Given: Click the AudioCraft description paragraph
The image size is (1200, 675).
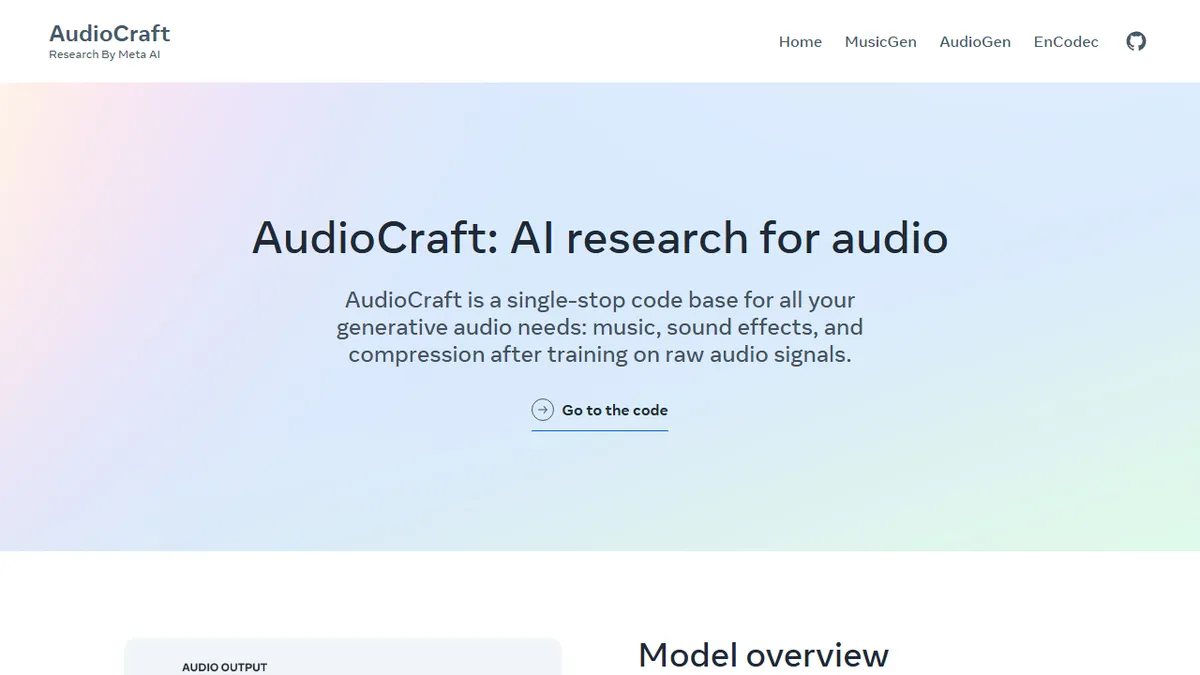Looking at the screenshot, I should click(600, 327).
